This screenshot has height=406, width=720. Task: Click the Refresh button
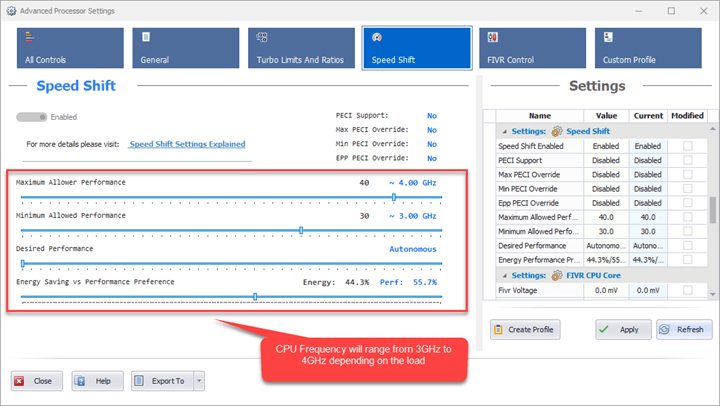(684, 329)
